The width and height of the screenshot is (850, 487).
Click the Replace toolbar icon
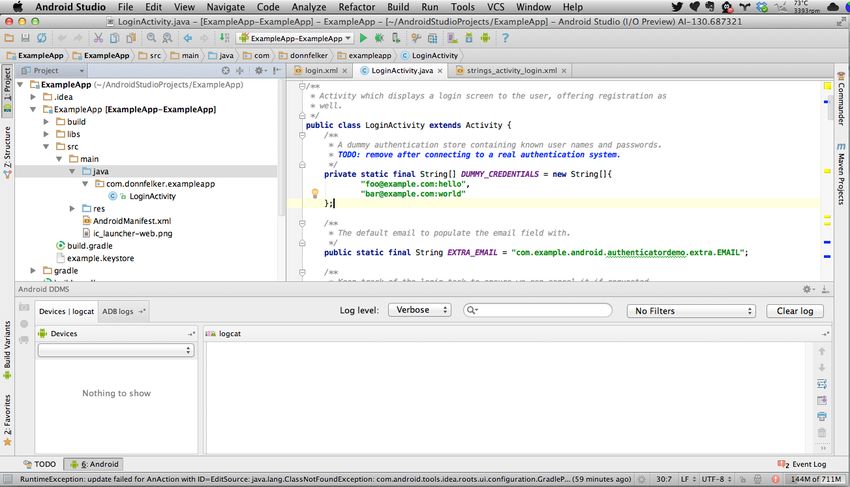pyautogui.click(x=168, y=38)
